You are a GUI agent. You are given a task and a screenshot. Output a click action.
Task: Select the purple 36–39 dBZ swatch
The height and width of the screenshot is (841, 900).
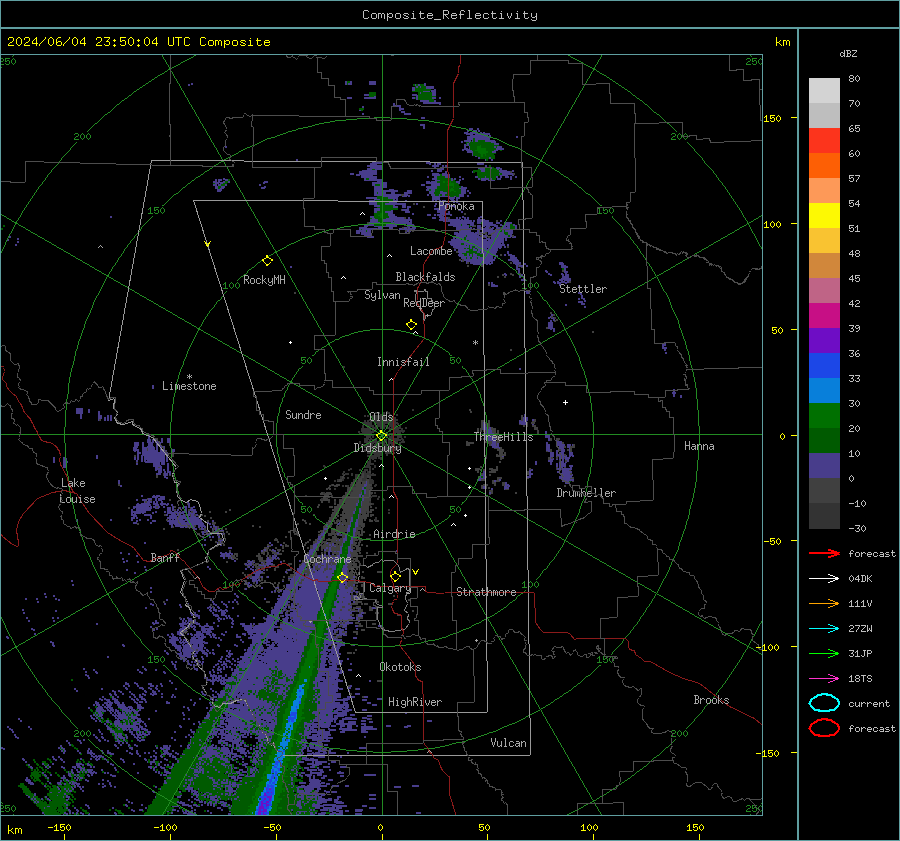point(824,340)
